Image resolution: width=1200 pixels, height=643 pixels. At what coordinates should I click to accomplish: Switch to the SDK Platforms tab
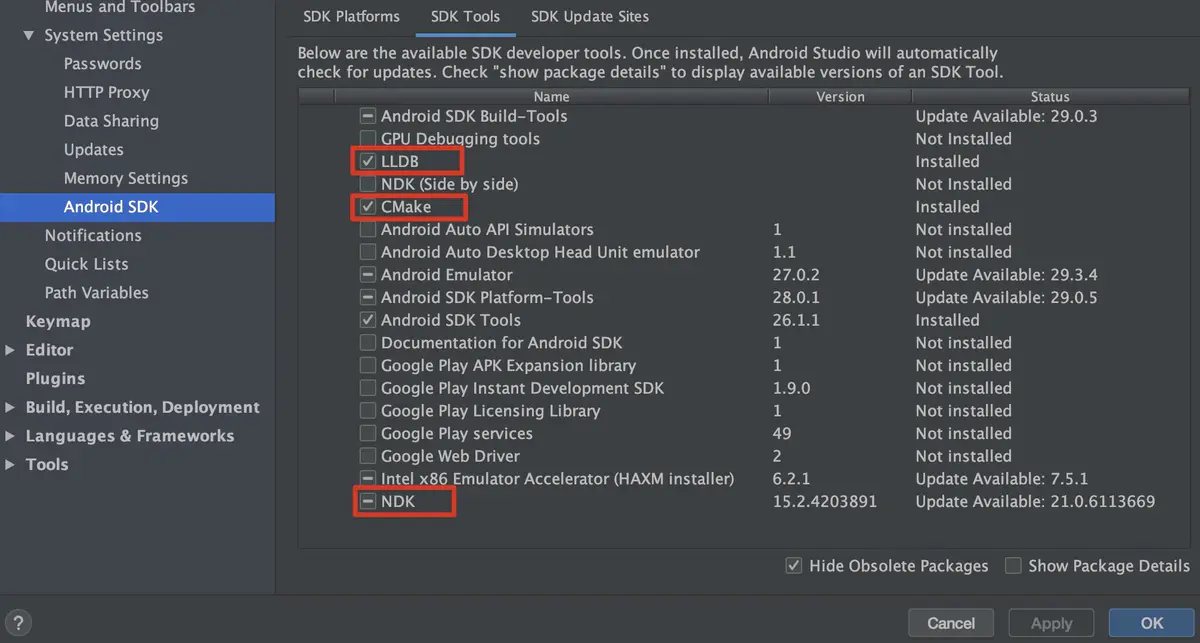tap(352, 16)
